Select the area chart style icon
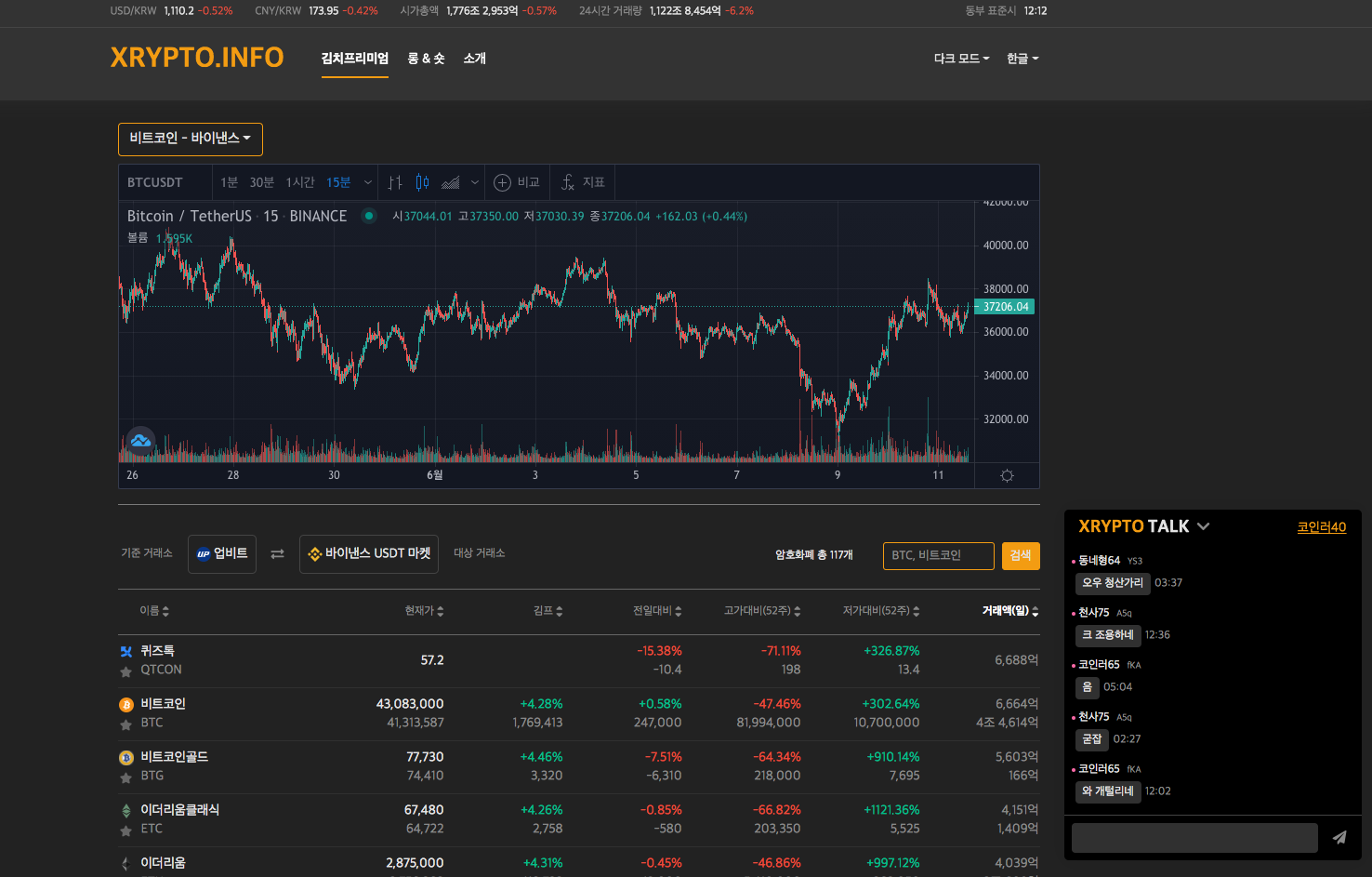Screen dimensions: 1372x877 451,183
